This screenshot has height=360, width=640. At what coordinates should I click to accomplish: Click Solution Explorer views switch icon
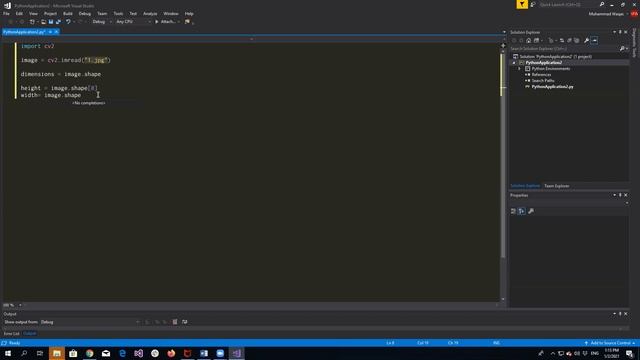[536, 40]
